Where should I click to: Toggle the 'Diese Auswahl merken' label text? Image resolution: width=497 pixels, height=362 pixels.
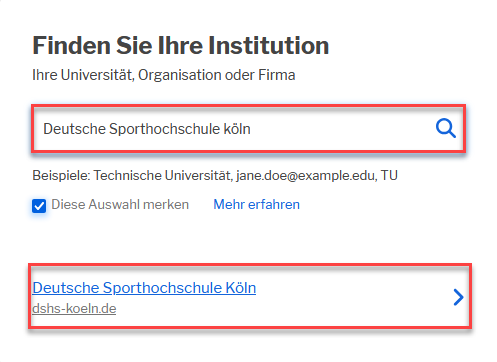[x=120, y=204]
